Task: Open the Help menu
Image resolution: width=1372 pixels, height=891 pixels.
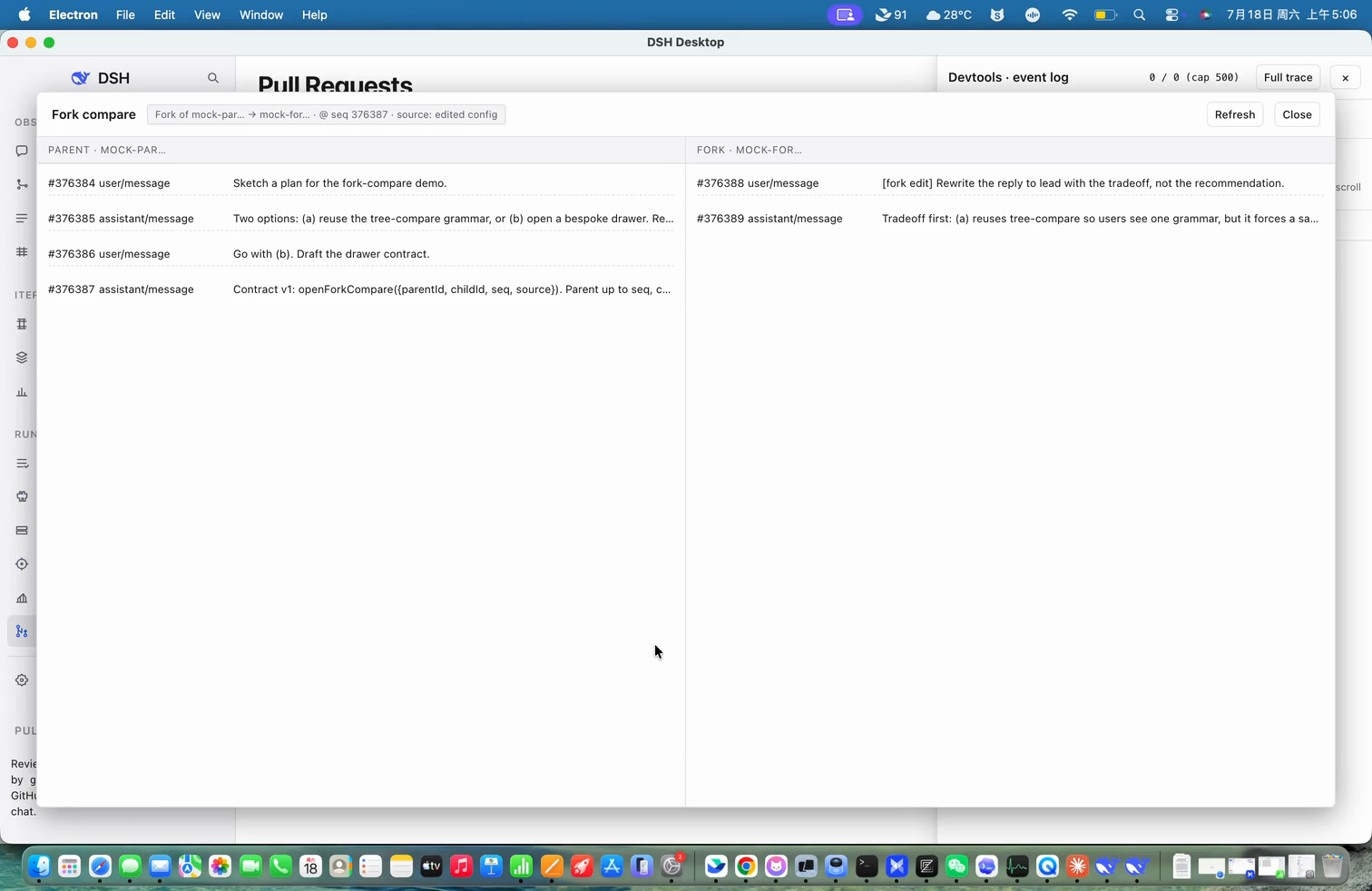Action: tap(314, 15)
